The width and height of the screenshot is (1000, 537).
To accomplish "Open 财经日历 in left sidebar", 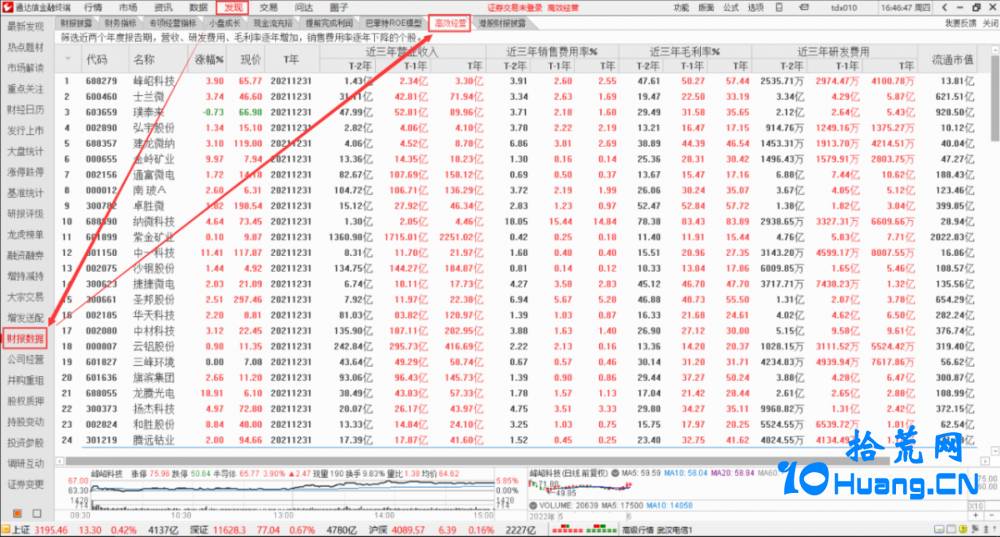I will pos(26,110).
